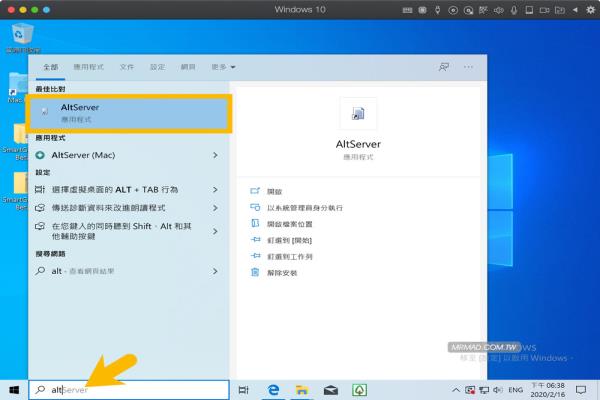The width and height of the screenshot is (600, 400).
Task: Click Parallels sound icon in title bar
Action: point(499,10)
